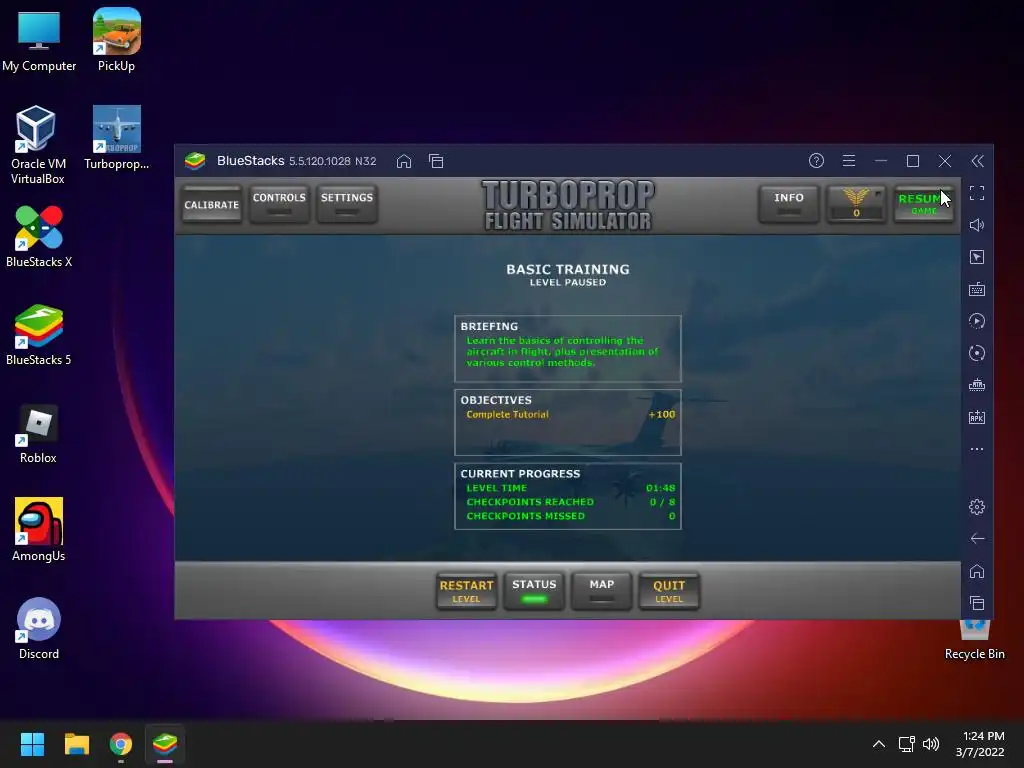Open BlueStacks help icon
This screenshot has height=768, width=1024.
816,161
